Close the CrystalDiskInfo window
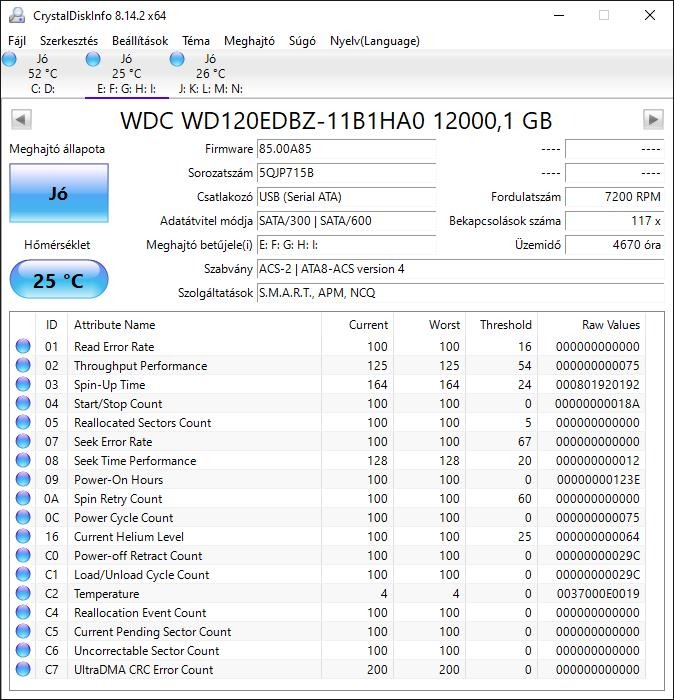This screenshot has width=674, height=700. tap(650, 15)
